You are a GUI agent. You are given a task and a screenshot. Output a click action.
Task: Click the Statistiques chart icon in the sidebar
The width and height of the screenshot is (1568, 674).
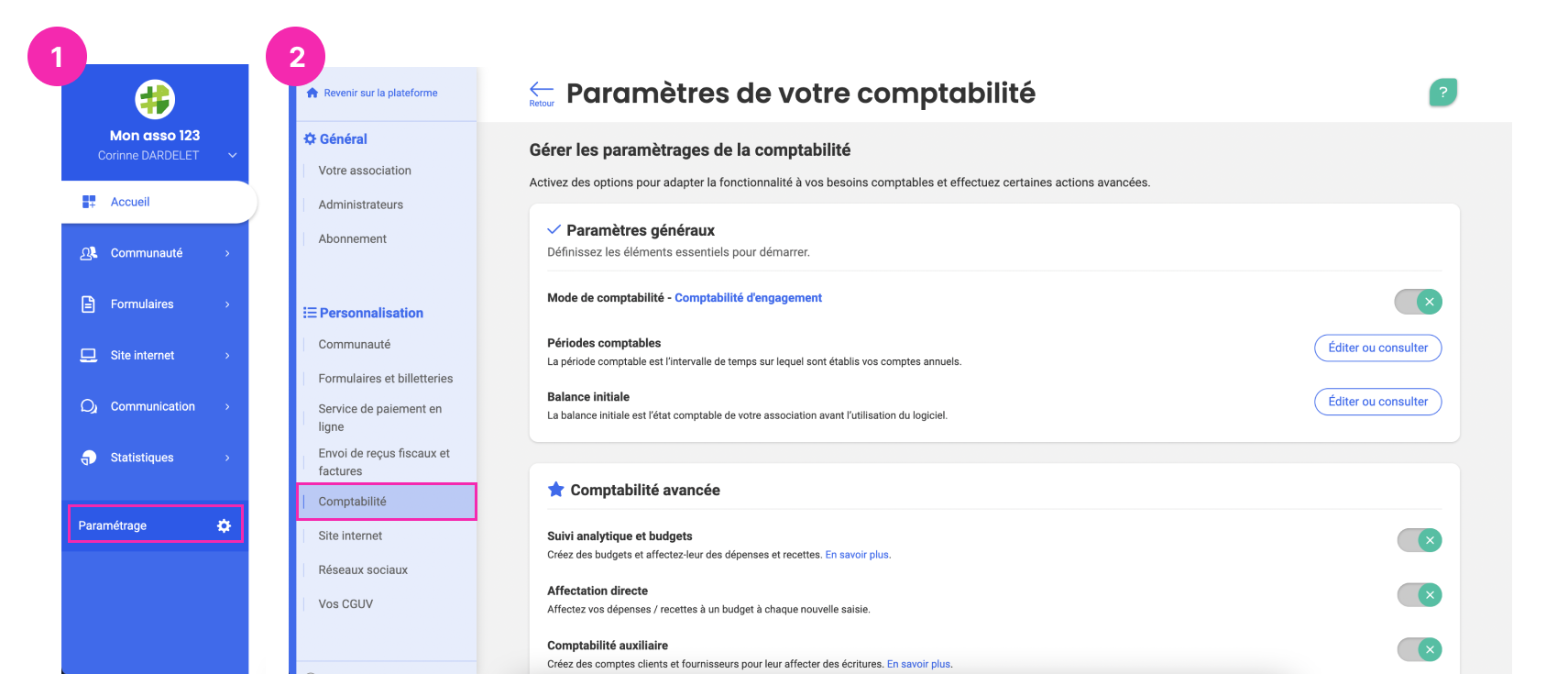(x=89, y=458)
